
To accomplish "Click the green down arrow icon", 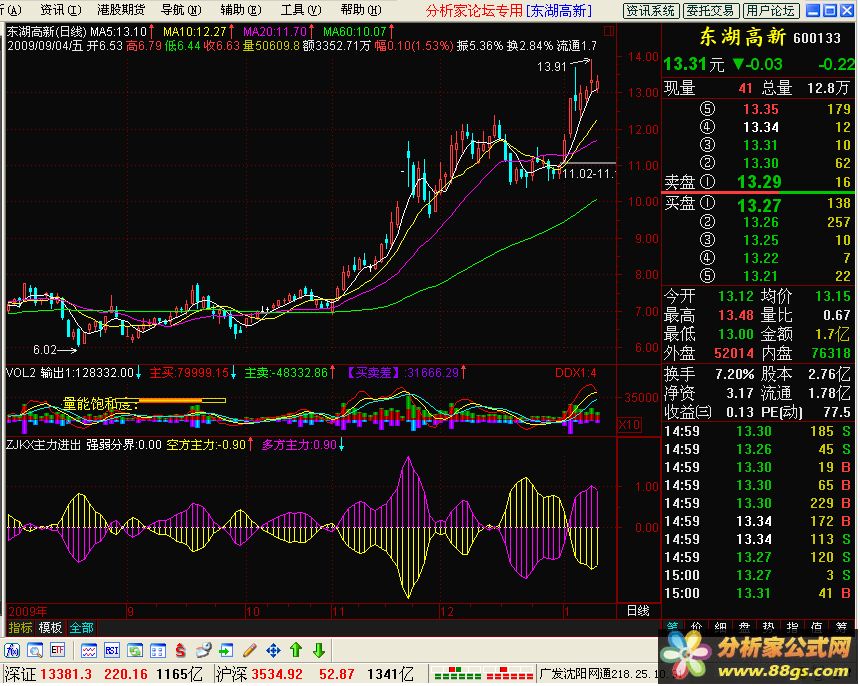I will click(319, 650).
